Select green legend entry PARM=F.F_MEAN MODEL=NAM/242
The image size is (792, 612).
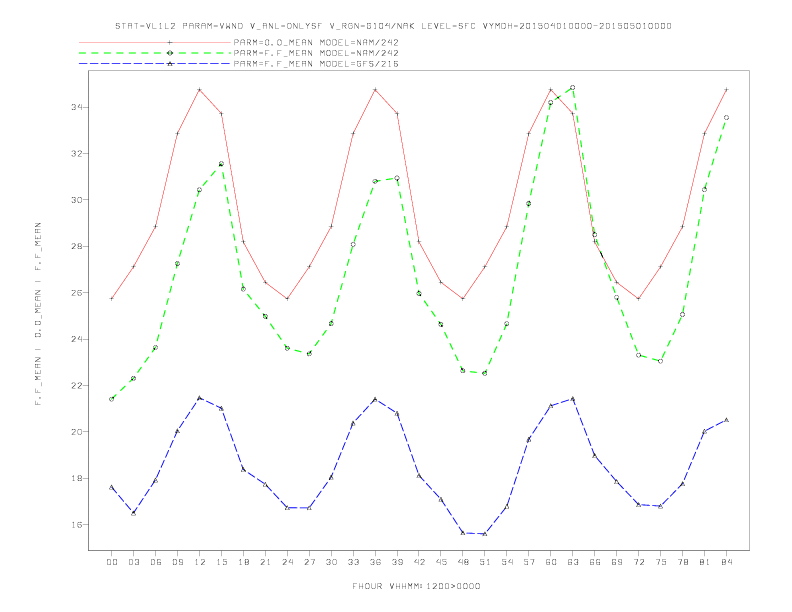tap(316, 53)
